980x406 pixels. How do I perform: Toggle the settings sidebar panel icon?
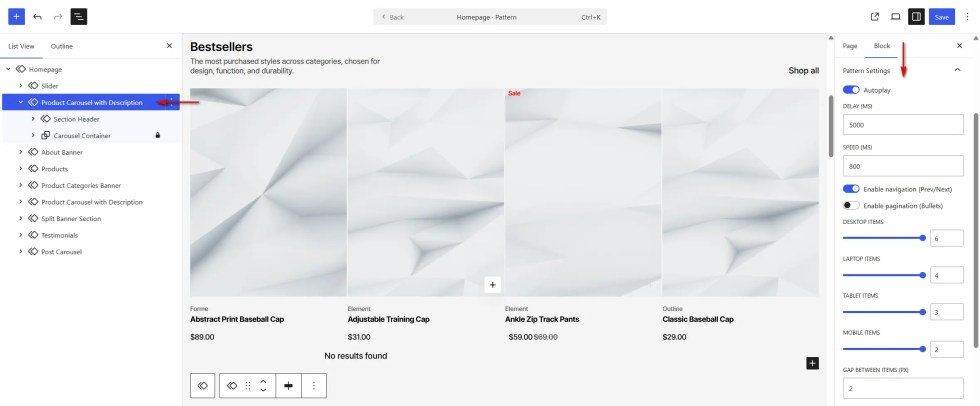click(x=916, y=17)
